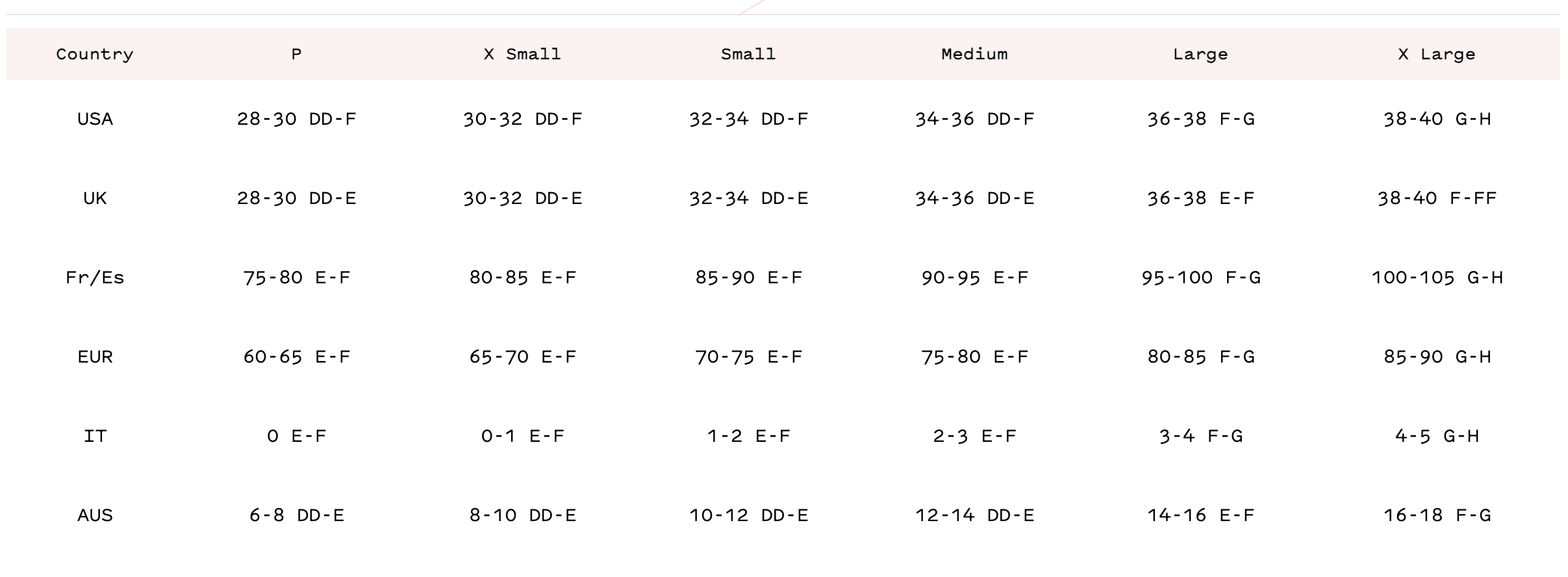Select EUR Medium cell 75-80 E-F
This screenshot has height=577, width=1568.
[x=974, y=357]
